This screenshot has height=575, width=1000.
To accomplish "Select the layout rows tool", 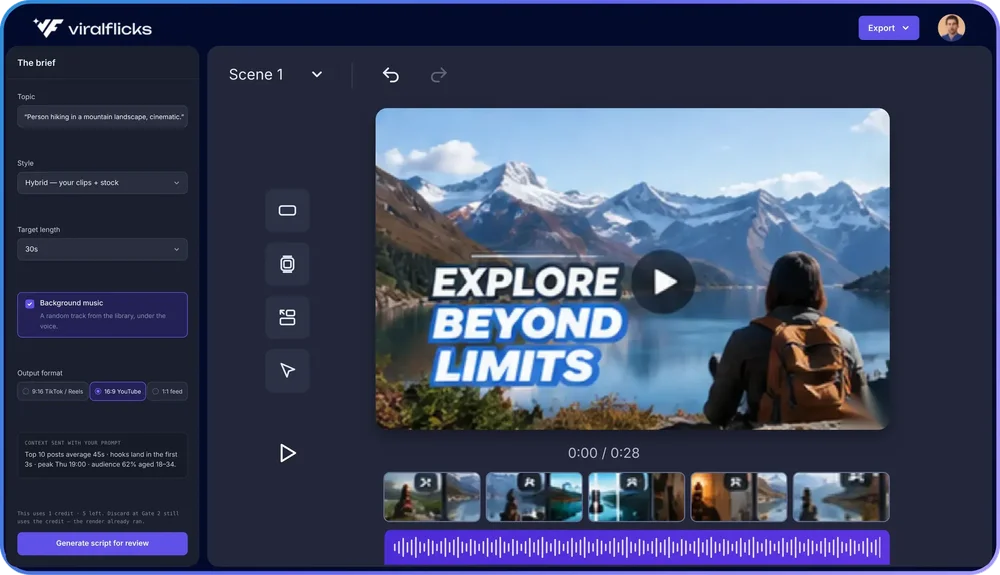I will pyautogui.click(x=288, y=317).
